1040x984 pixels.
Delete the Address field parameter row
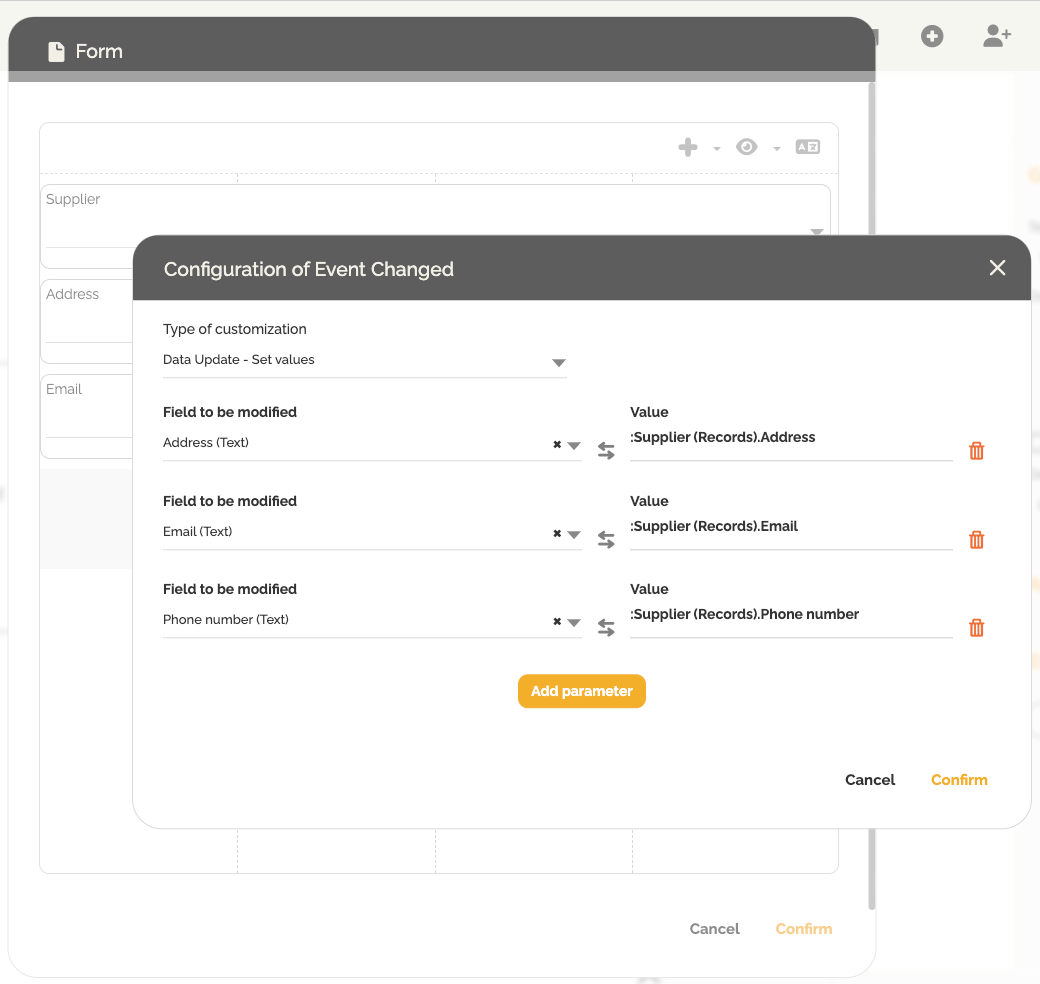pos(977,451)
